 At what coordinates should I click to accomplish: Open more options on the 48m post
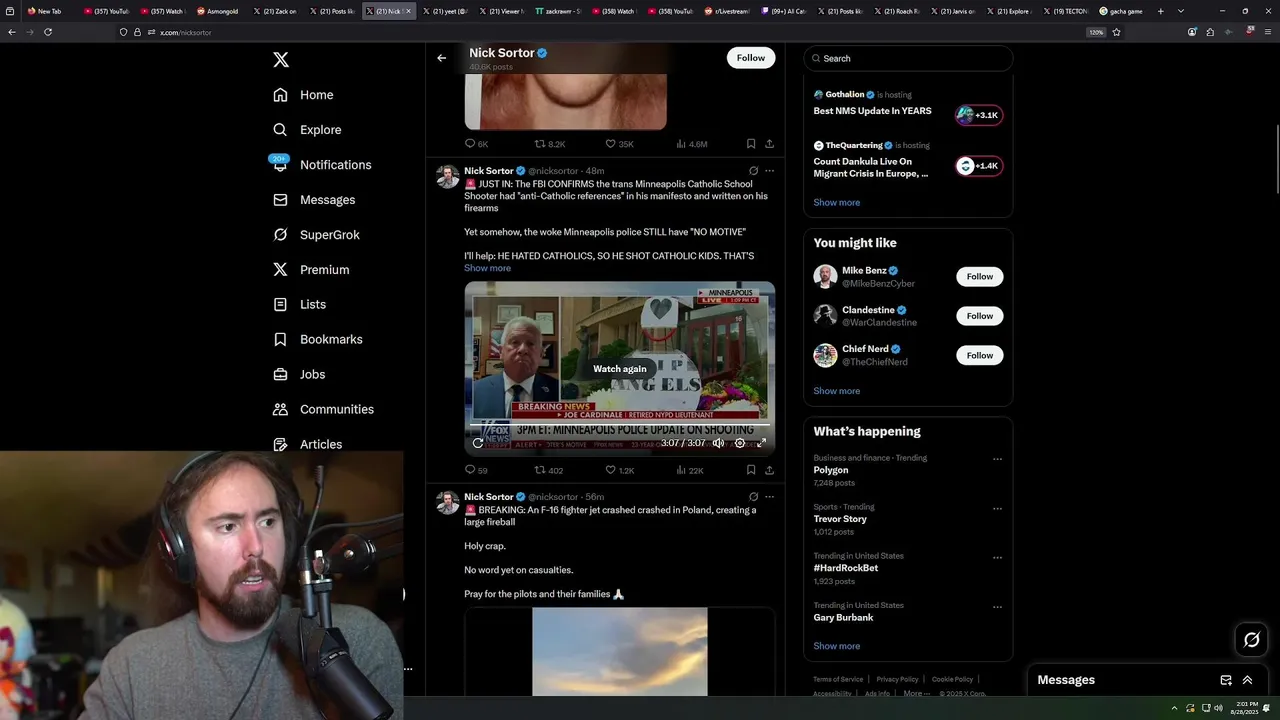tap(769, 171)
